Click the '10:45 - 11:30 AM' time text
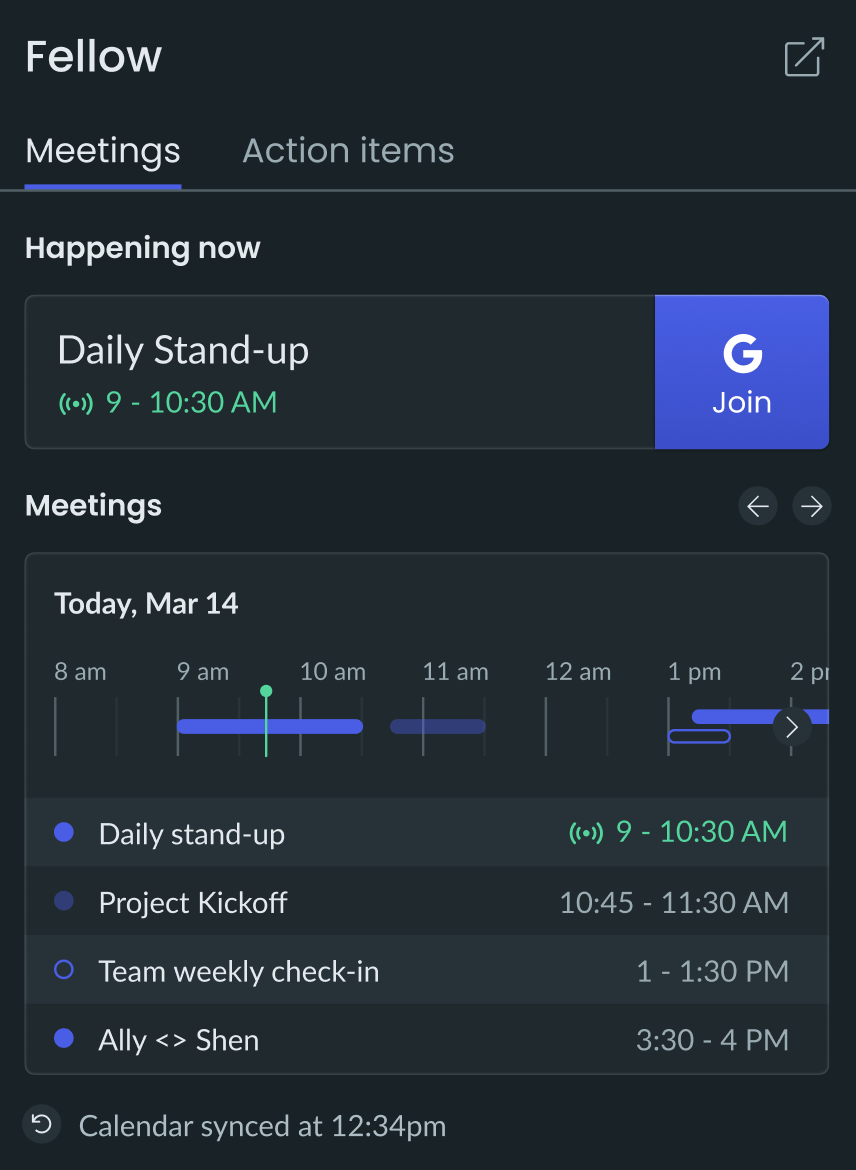This screenshot has height=1170, width=856. pyautogui.click(x=674, y=903)
